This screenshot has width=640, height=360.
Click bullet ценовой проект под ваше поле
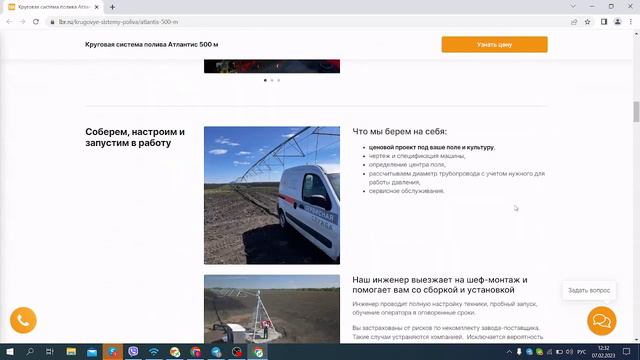point(432,147)
